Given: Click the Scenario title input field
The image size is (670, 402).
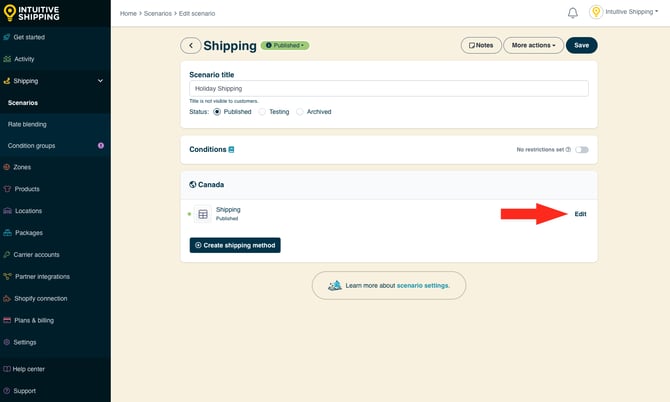Looking at the screenshot, I should (389, 88).
